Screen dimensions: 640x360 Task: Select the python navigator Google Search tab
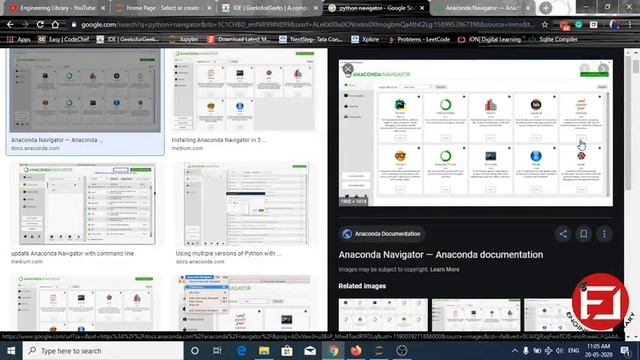tap(376, 8)
